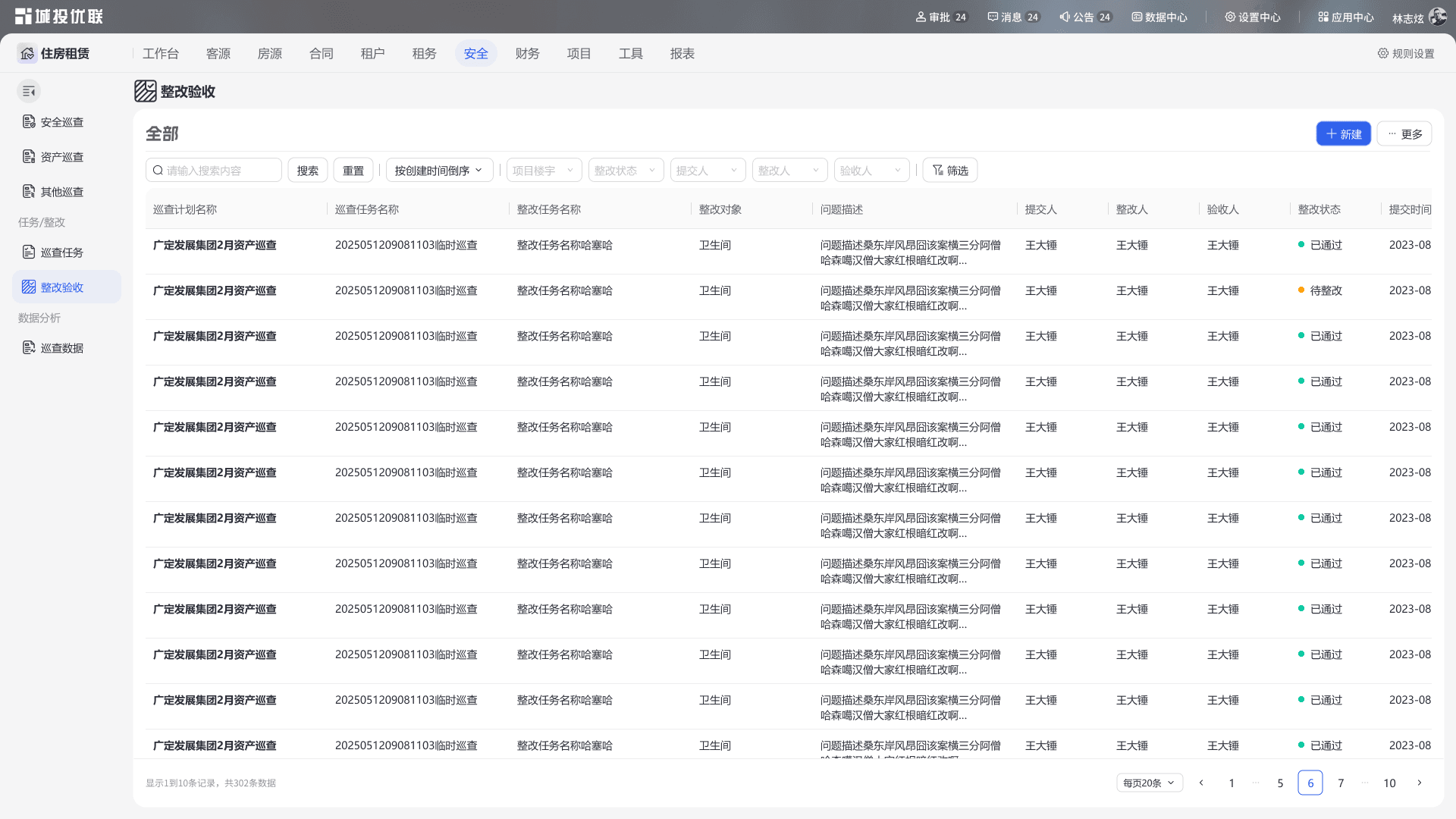The height and width of the screenshot is (819, 1456).
Task: Click the 整改验收 page title icon
Action: [x=145, y=91]
